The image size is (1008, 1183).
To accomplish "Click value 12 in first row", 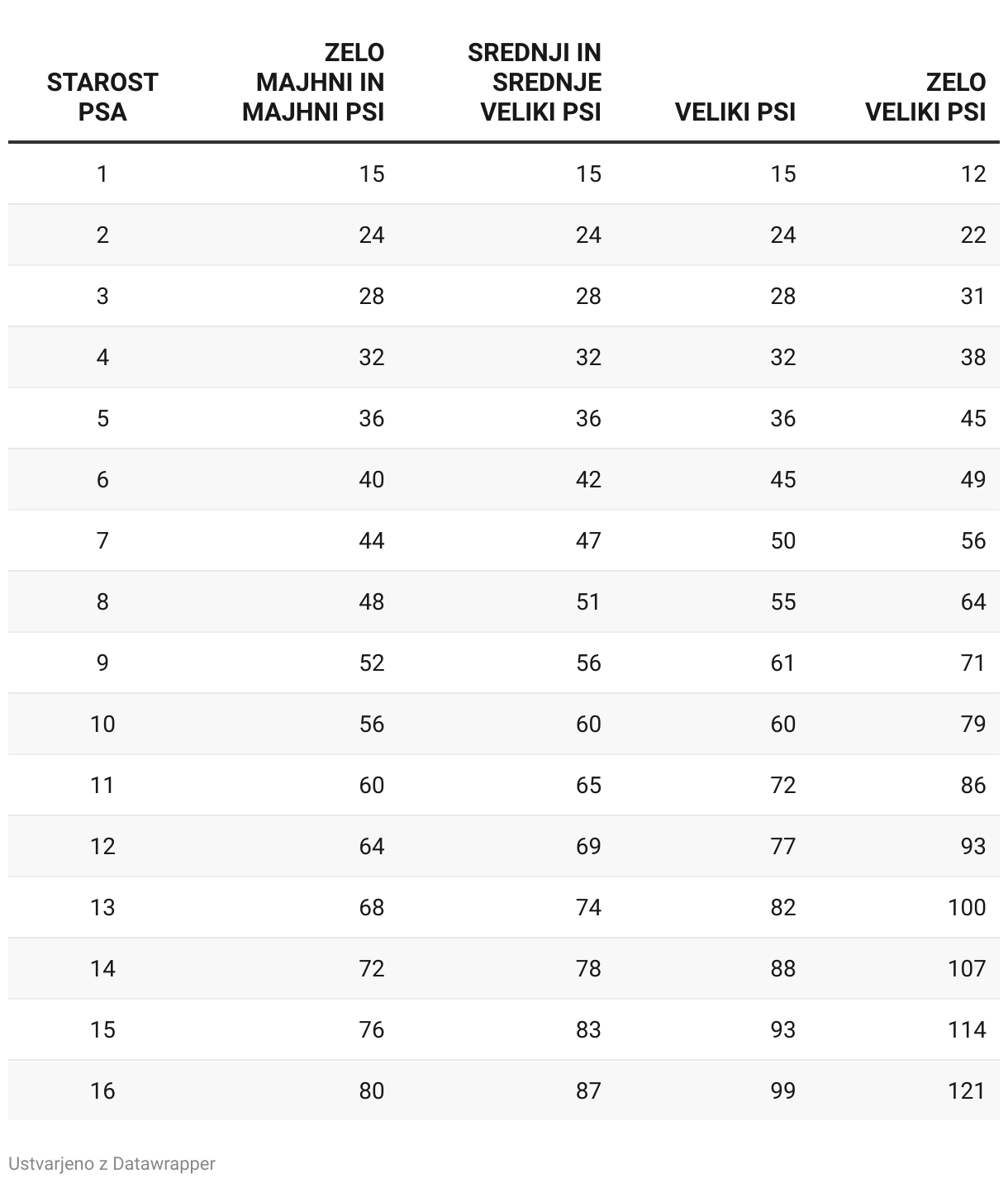I will [973, 173].
